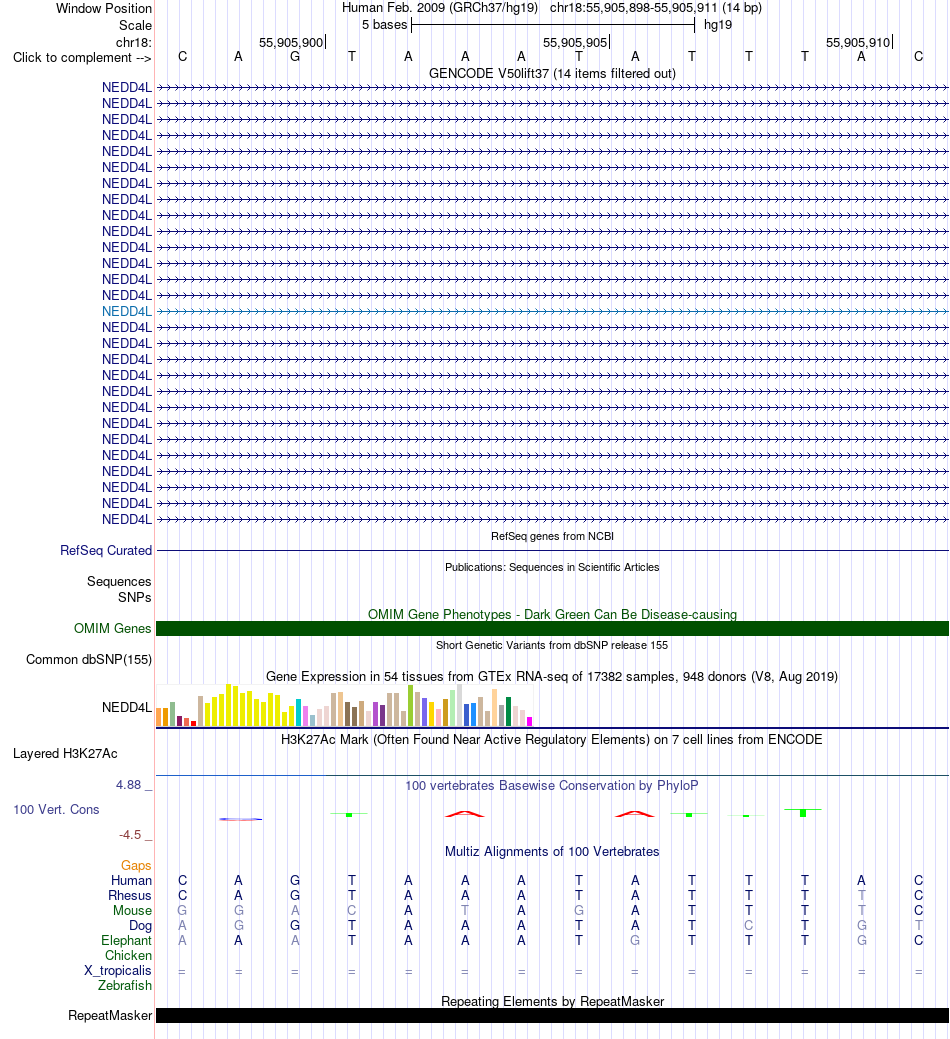Click the Layered H3K27Ac label

pos(65,753)
